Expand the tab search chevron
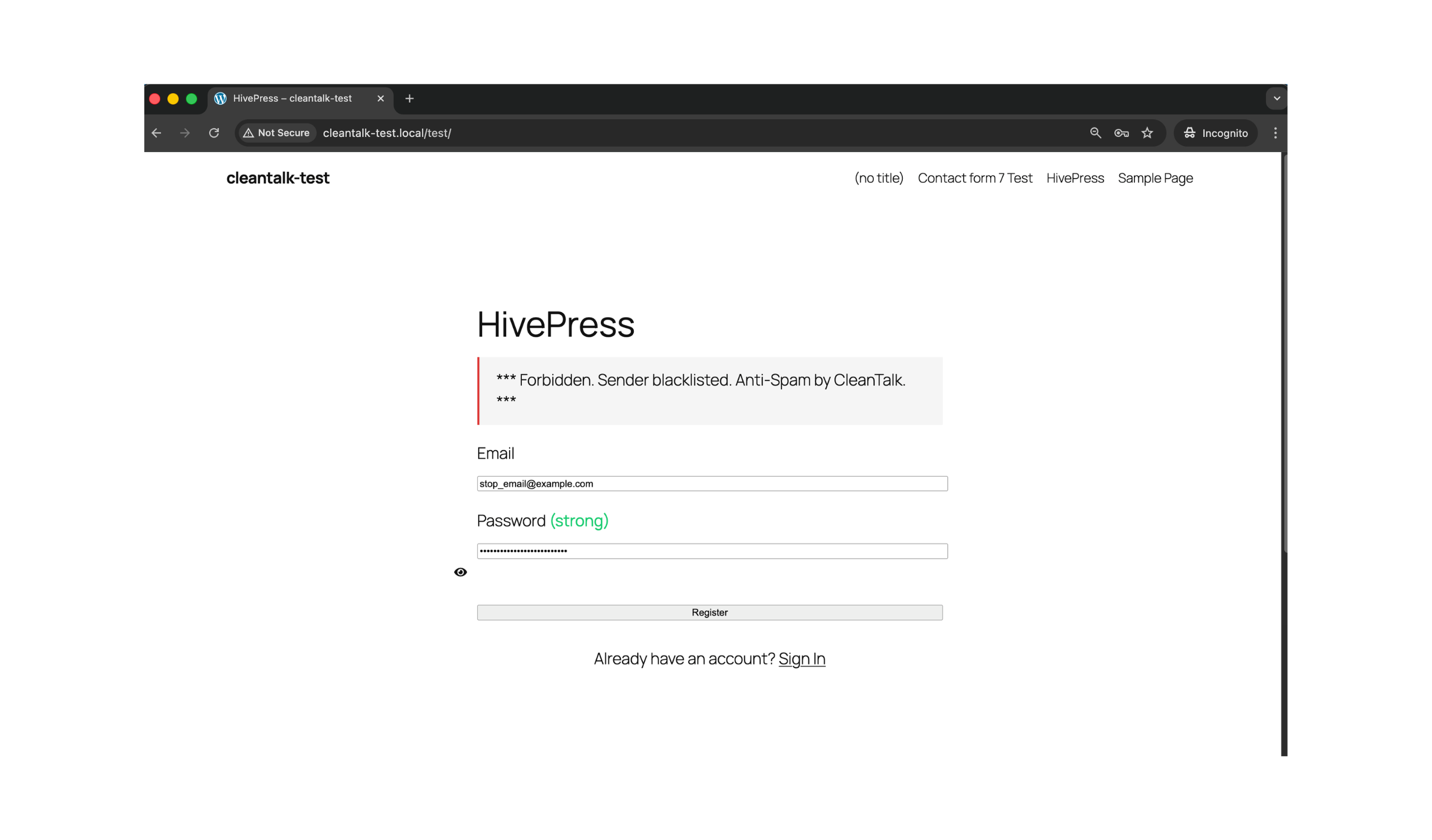This screenshot has height=840, width=1432. [x=1276, y=98]
